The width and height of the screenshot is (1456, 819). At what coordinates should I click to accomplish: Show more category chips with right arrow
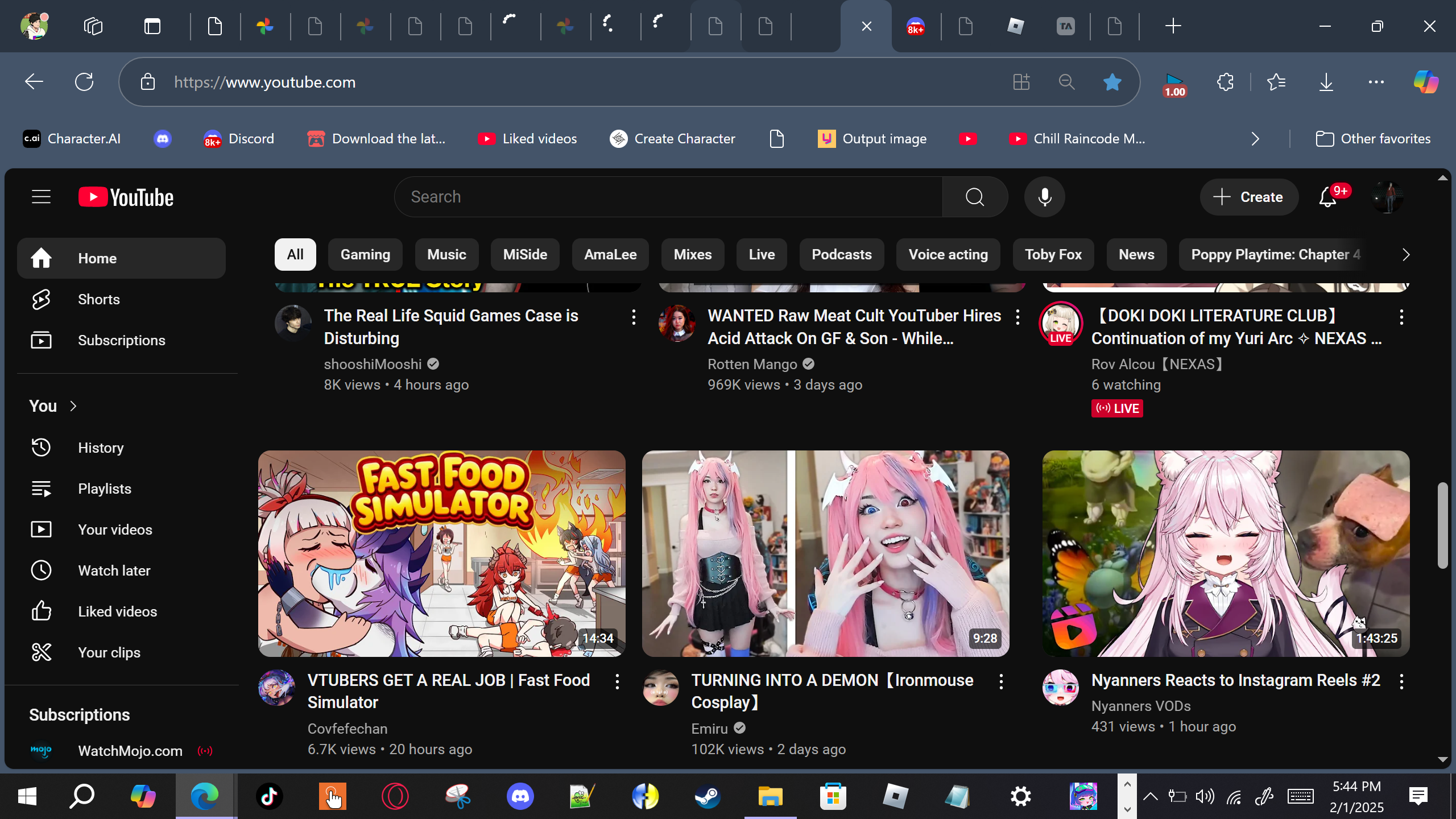click(1406, 255)
